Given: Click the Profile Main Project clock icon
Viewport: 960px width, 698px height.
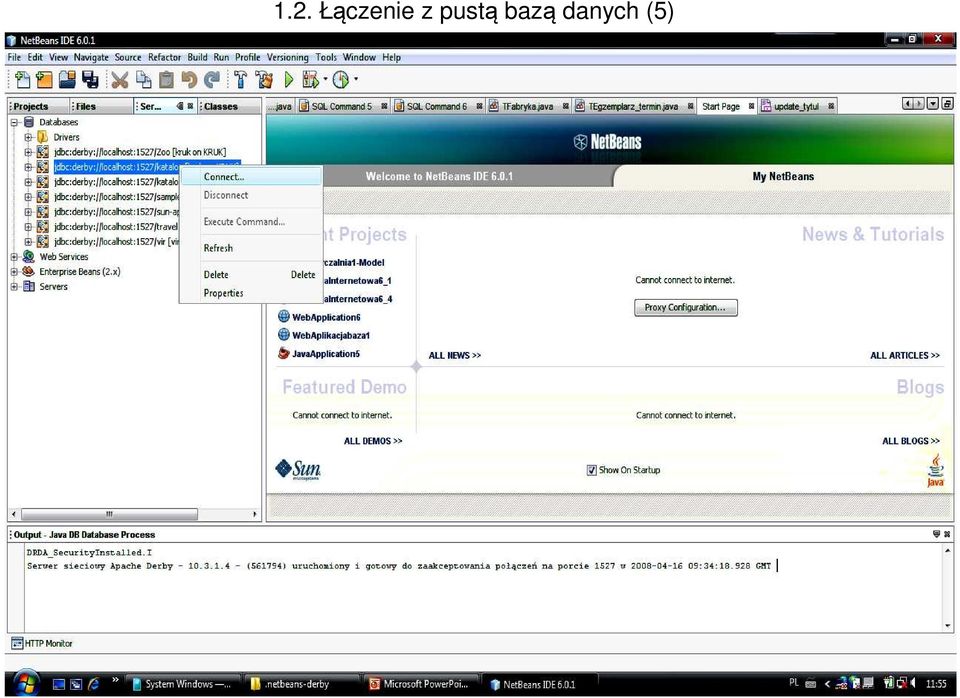Looking at the screenshot, I should [341, 80].
